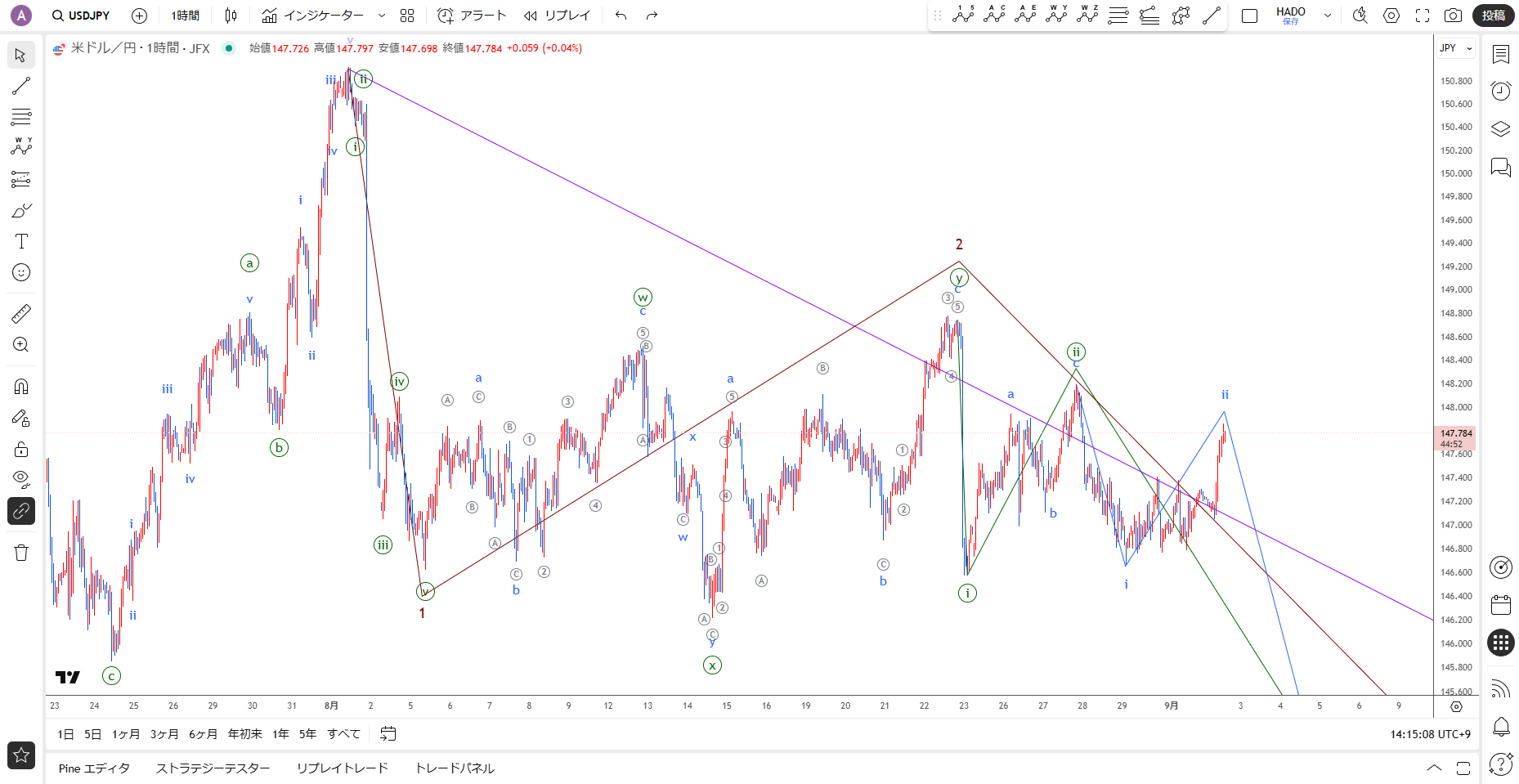Screen dimensions: 1519x784
Task: Toggle lock all drawings padlock
Action: 21,449
